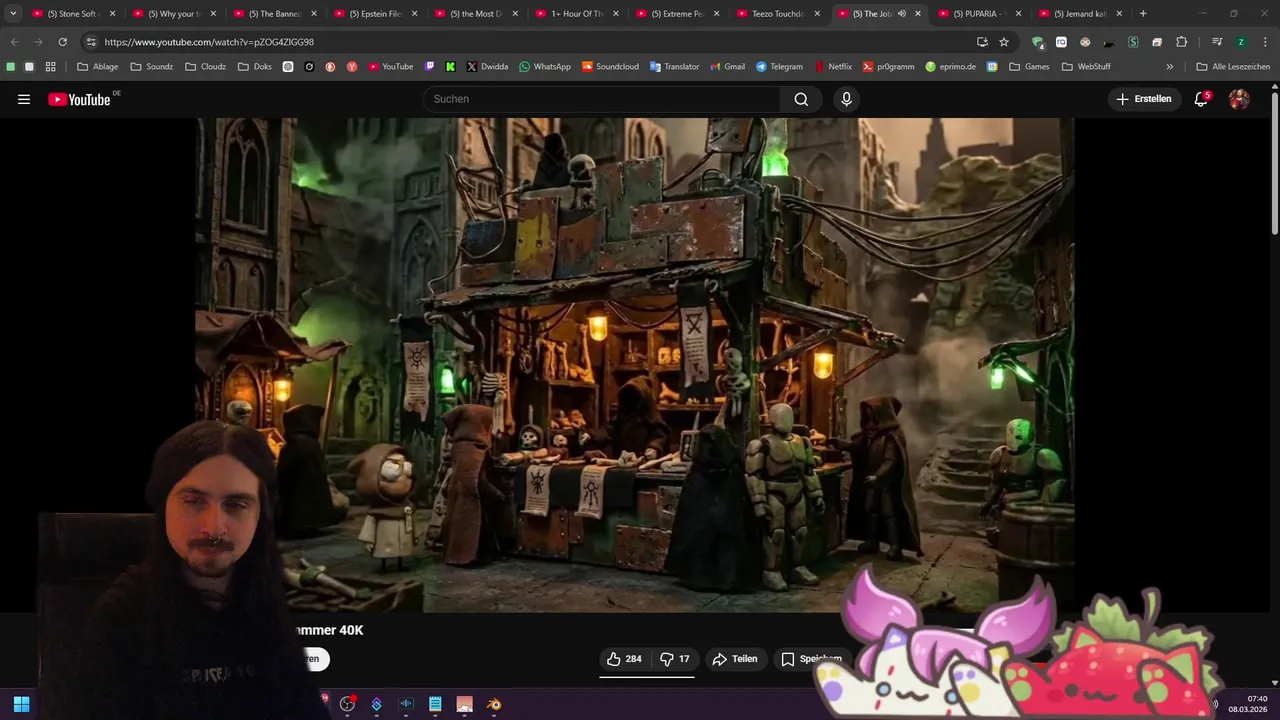Expand hidden bookmarks with the chevron
Viewport: 1280px width, 720px height.
click(x=1169, y=67)
